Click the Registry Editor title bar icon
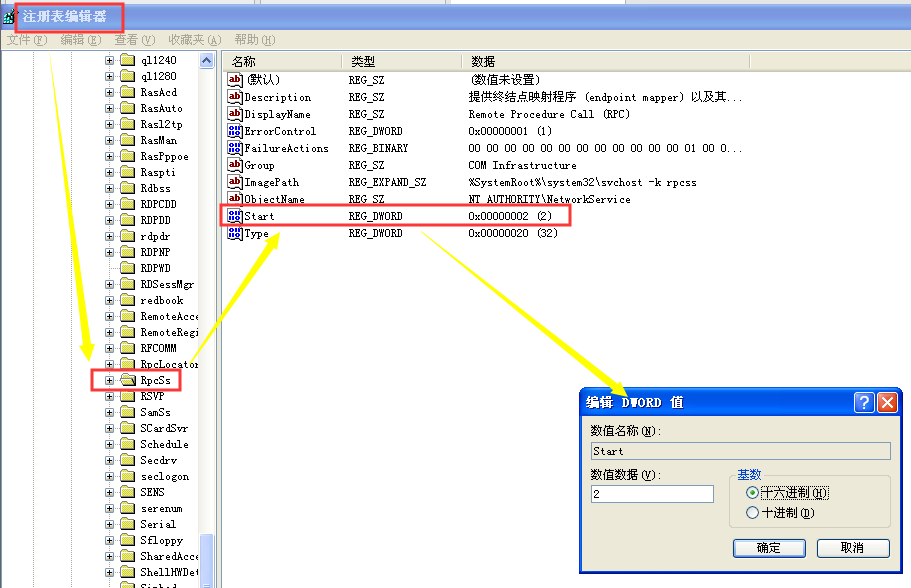The image size is (911, 588). click(8, 17)
